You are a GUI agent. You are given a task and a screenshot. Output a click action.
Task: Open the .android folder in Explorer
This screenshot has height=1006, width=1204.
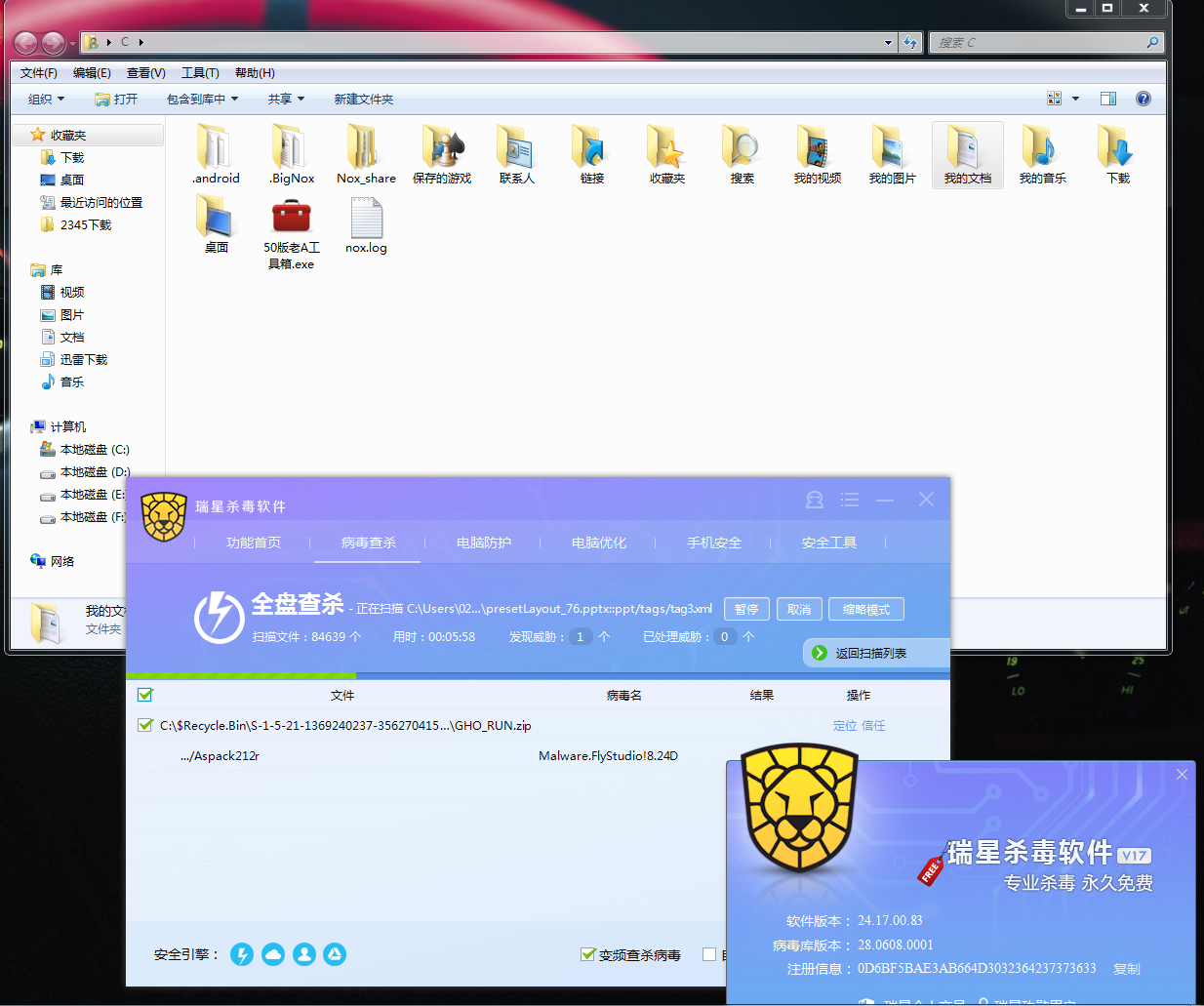tap(216, 154)
